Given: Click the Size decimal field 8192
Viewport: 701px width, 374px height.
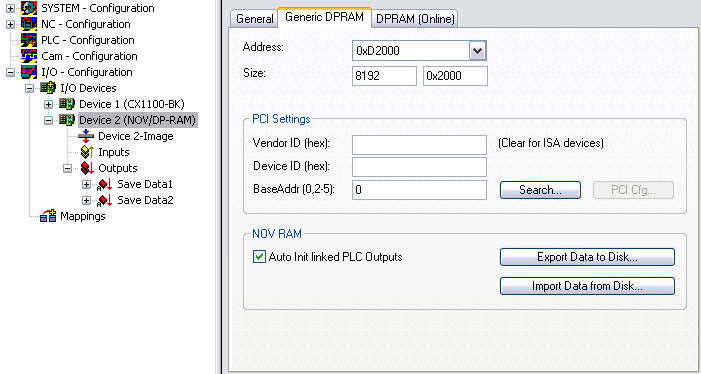Looking at the screenshot, I should [x=384, y=76].
